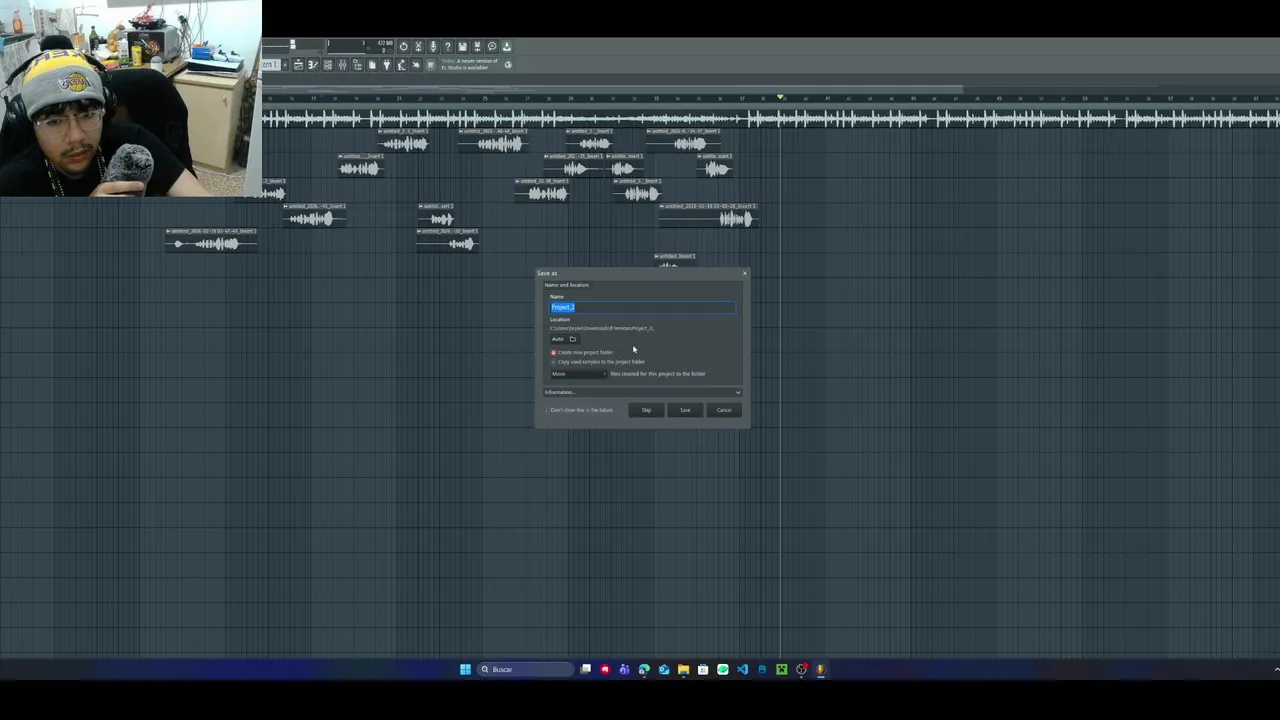Open the help question mark icon

pos(448,46)
